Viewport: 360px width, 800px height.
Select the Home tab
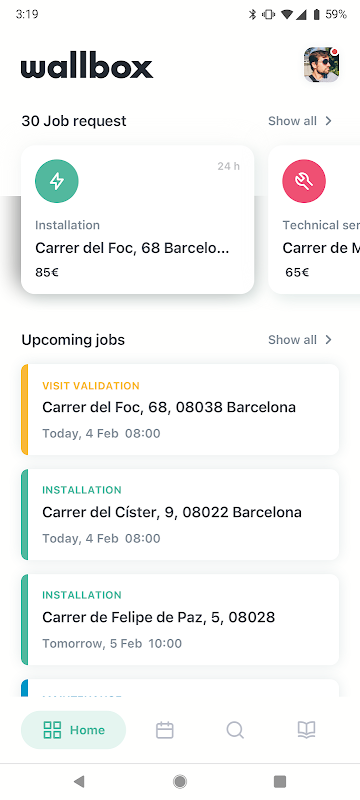point(73,730)
